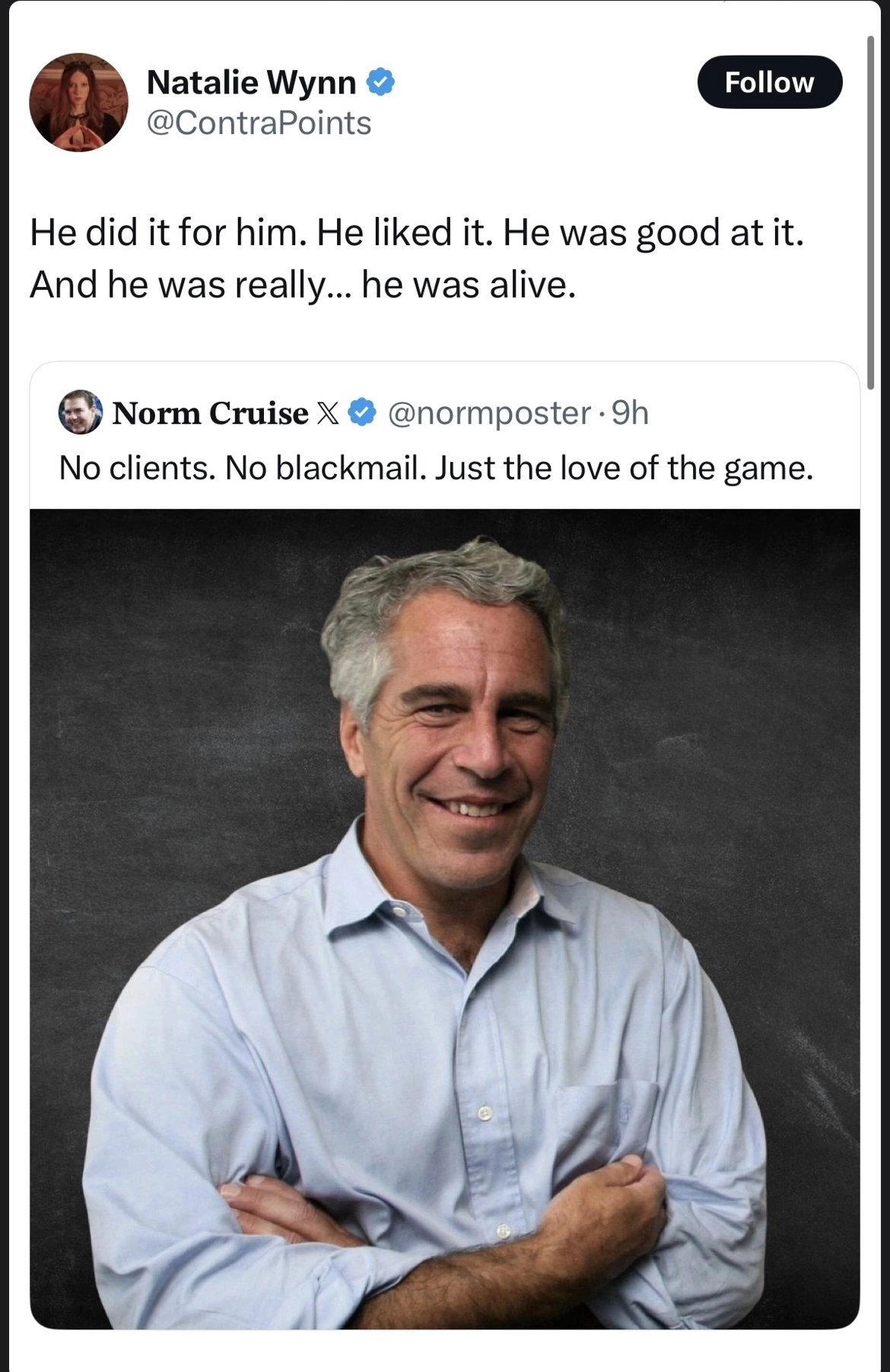Visit the @normposter handle

490,413
